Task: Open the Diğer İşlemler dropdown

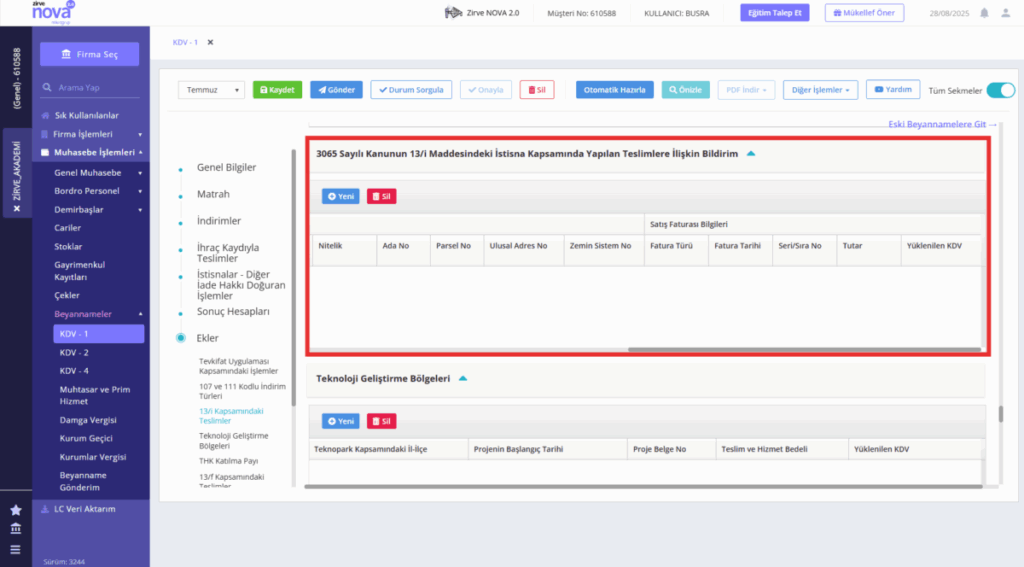Action: pos(820,90)
